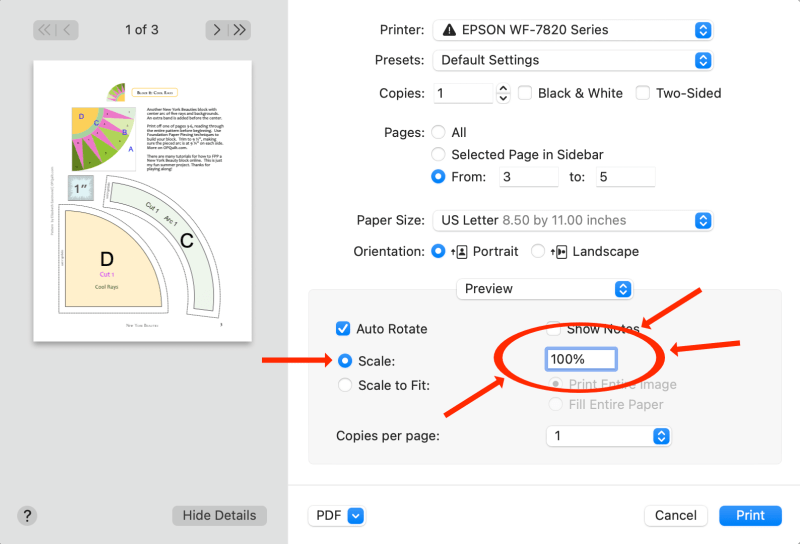
Task: Enable the Black & White checkbox
Action: [525, 93]
